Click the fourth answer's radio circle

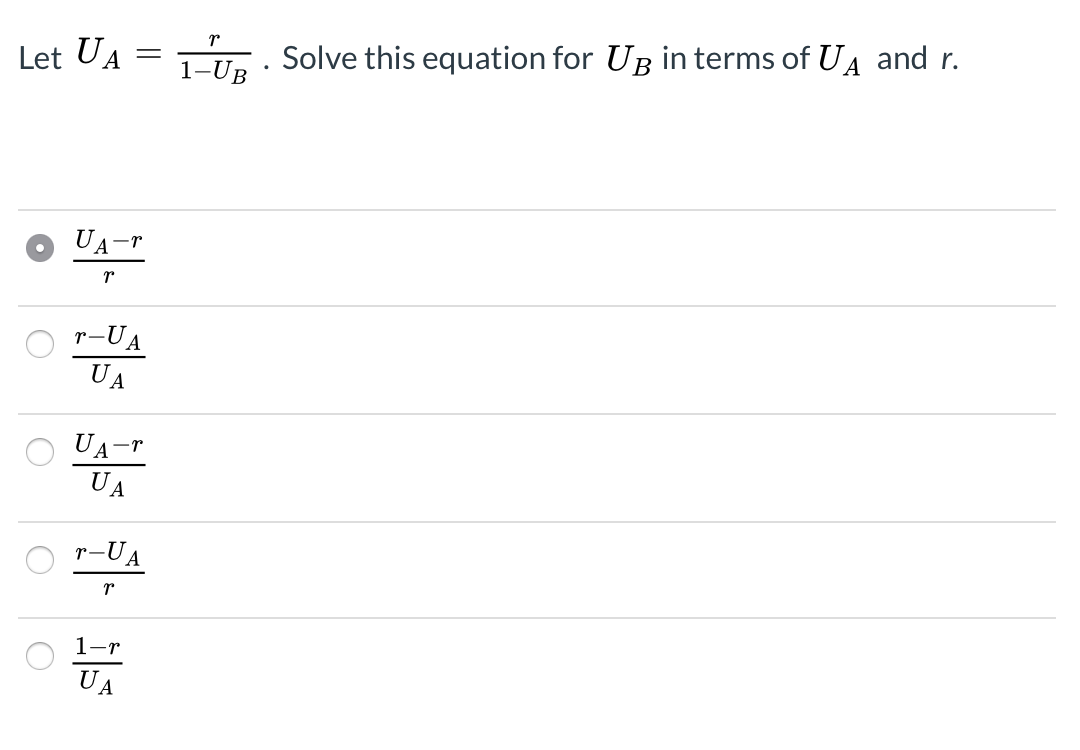click(x=40, y=559)
